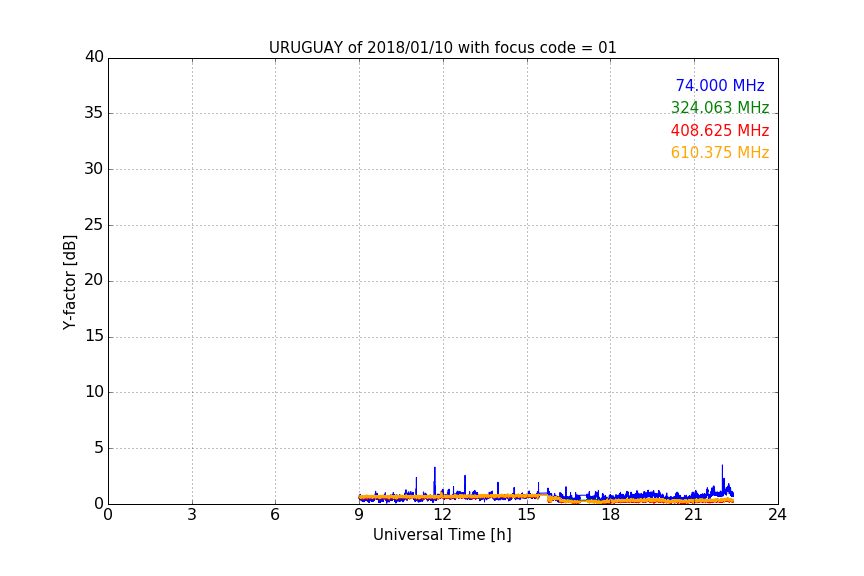Select the orange 610.375 MHz legend label

click(720, 153)
